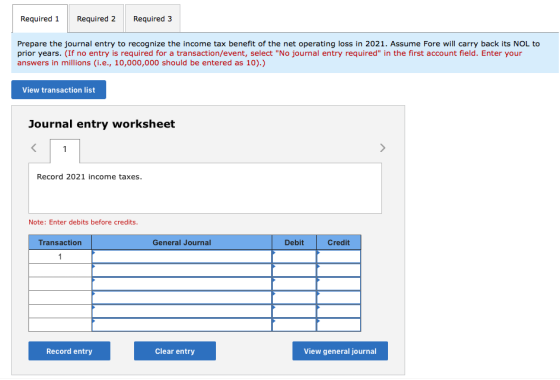Go to previous transaction with left chevron
This screenshot has width=560, height=380.
(34, 148)
